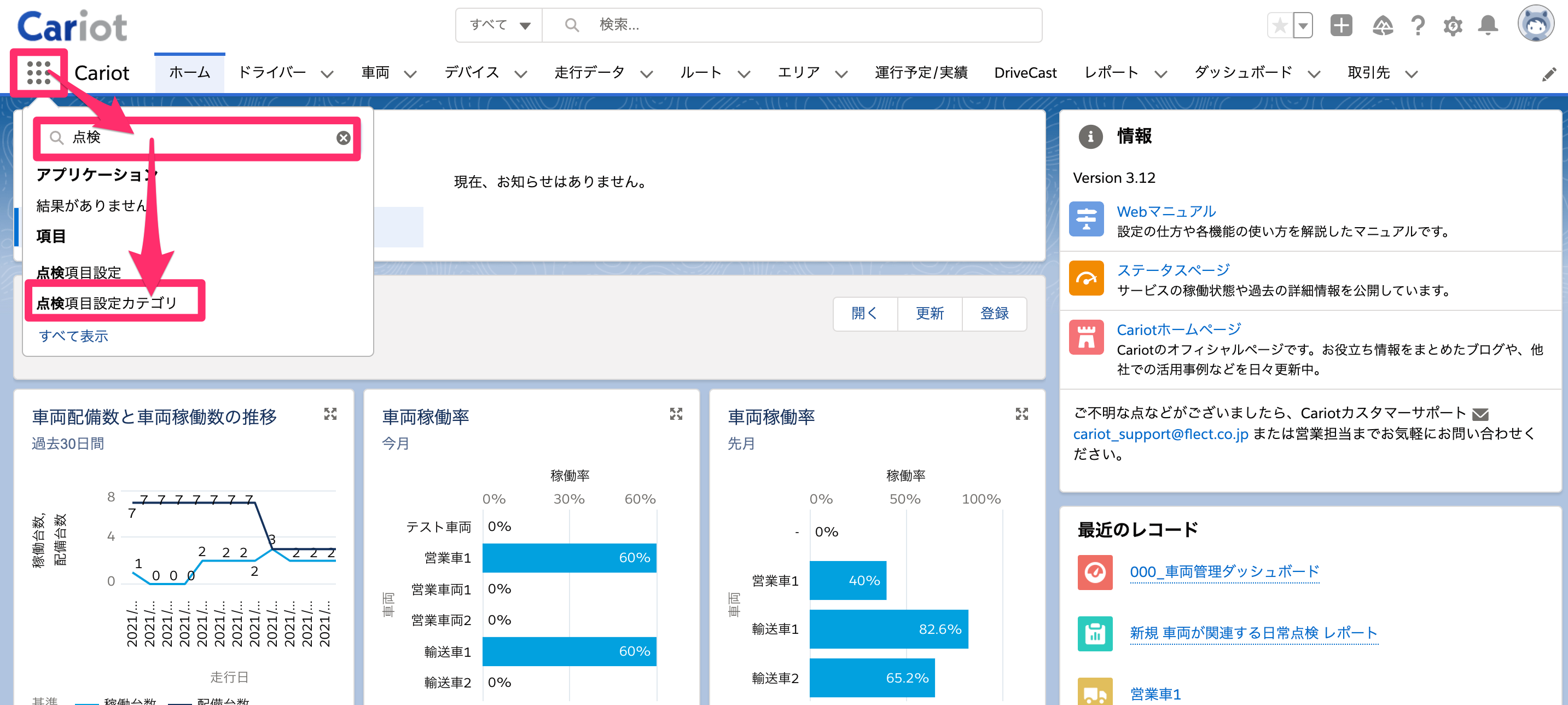Click the Webマニュアル icon
The image size is (1568, 705).
(x=1087, y=219)
